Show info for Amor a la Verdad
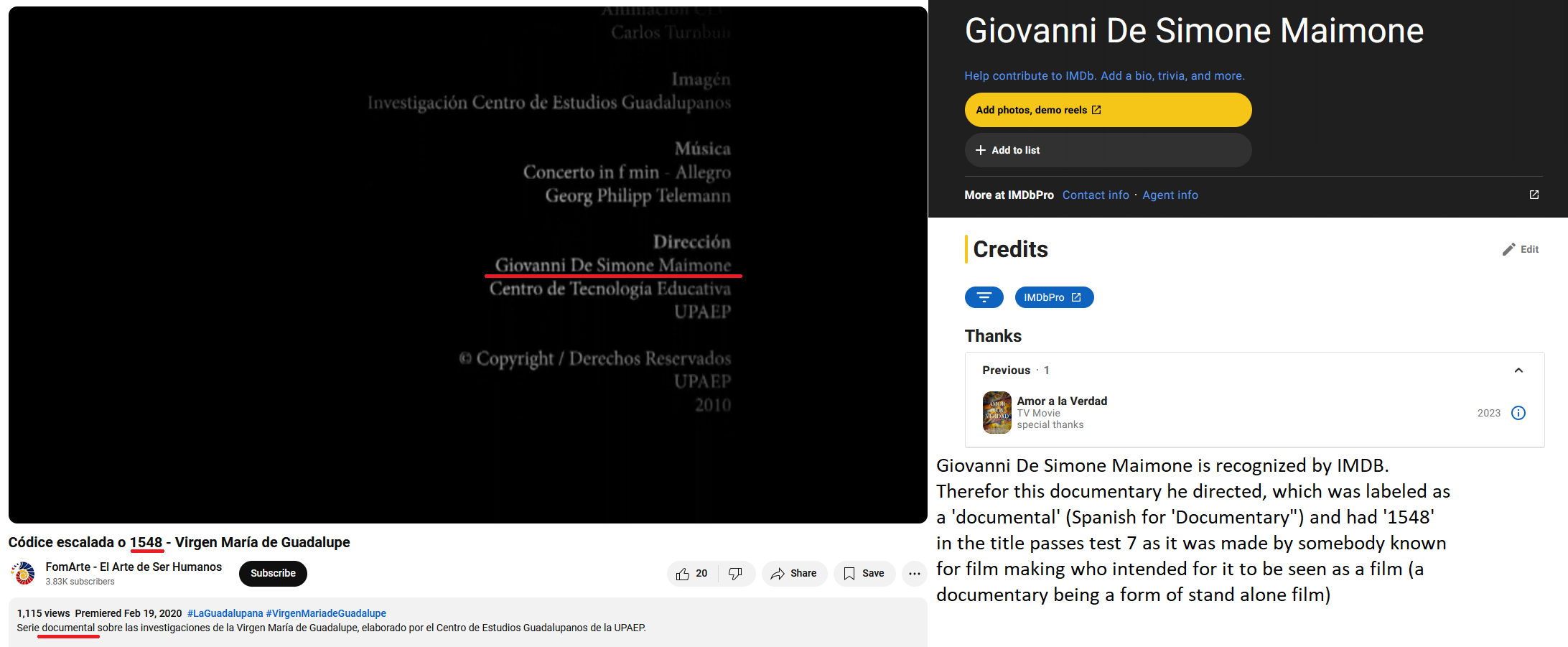The width and height of the screenshot is (1568, 647). pos(1518,413)
